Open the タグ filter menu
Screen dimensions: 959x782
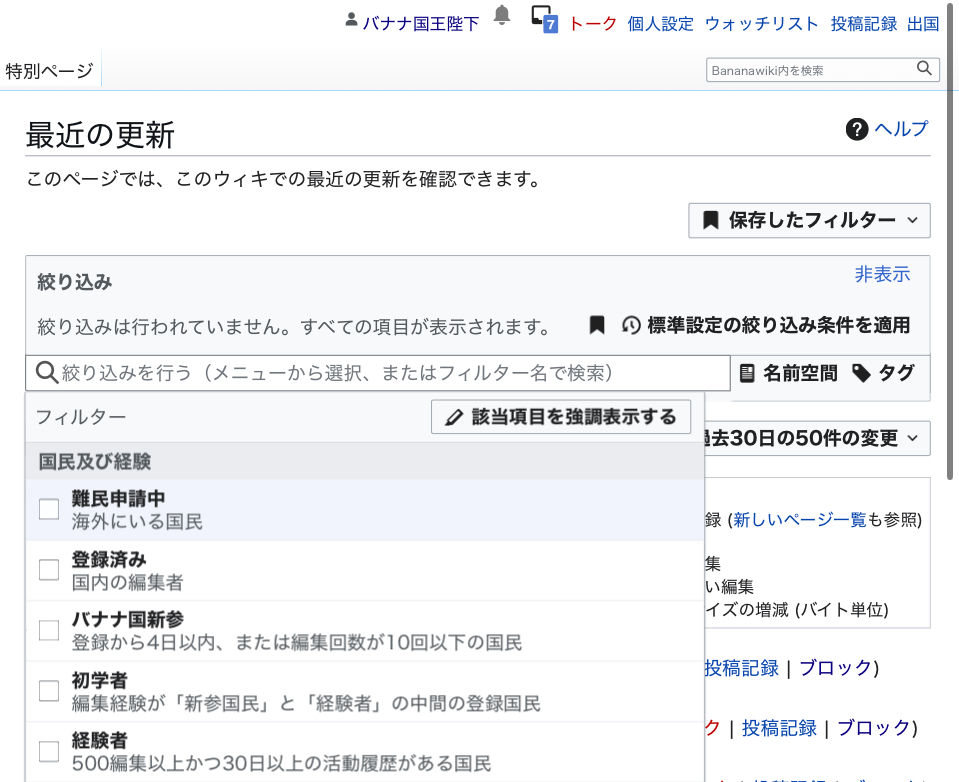[884, 373]
